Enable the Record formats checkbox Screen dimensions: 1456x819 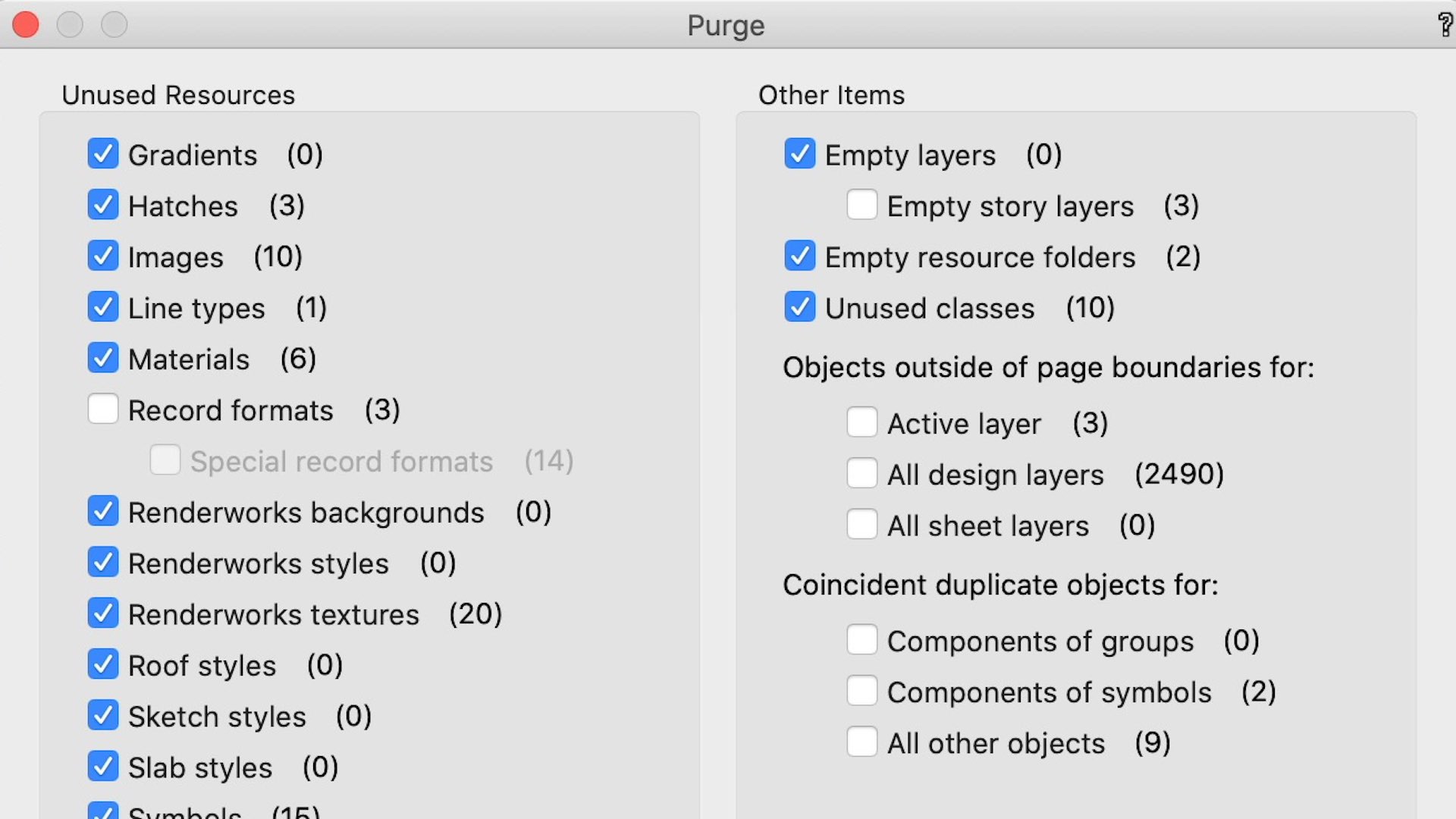tap(103, 409)
